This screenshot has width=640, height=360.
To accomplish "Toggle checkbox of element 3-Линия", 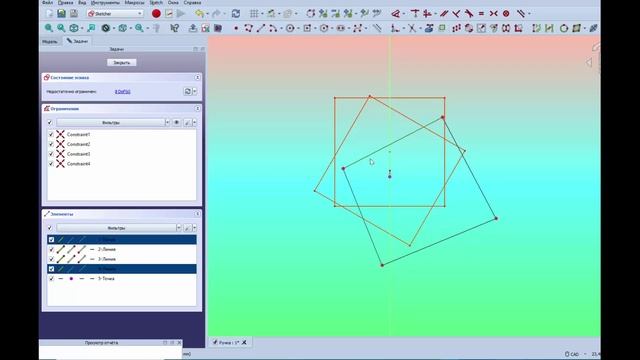I will click(x=51, y=259).
